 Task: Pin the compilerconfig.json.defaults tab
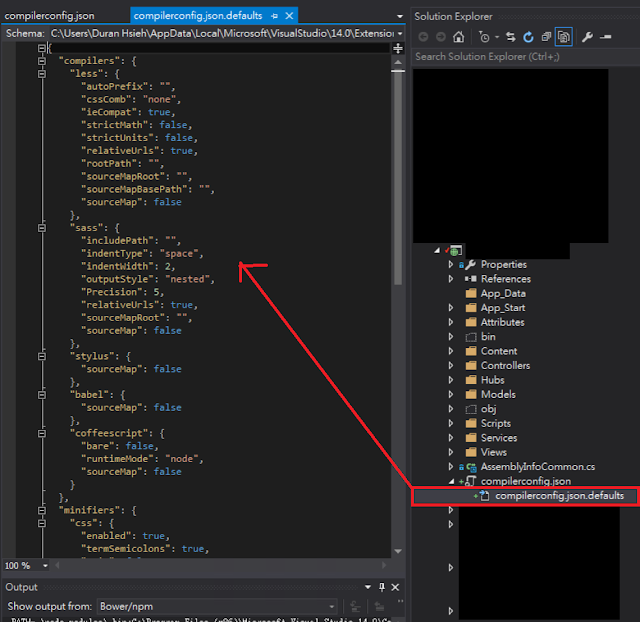point(274,16)
